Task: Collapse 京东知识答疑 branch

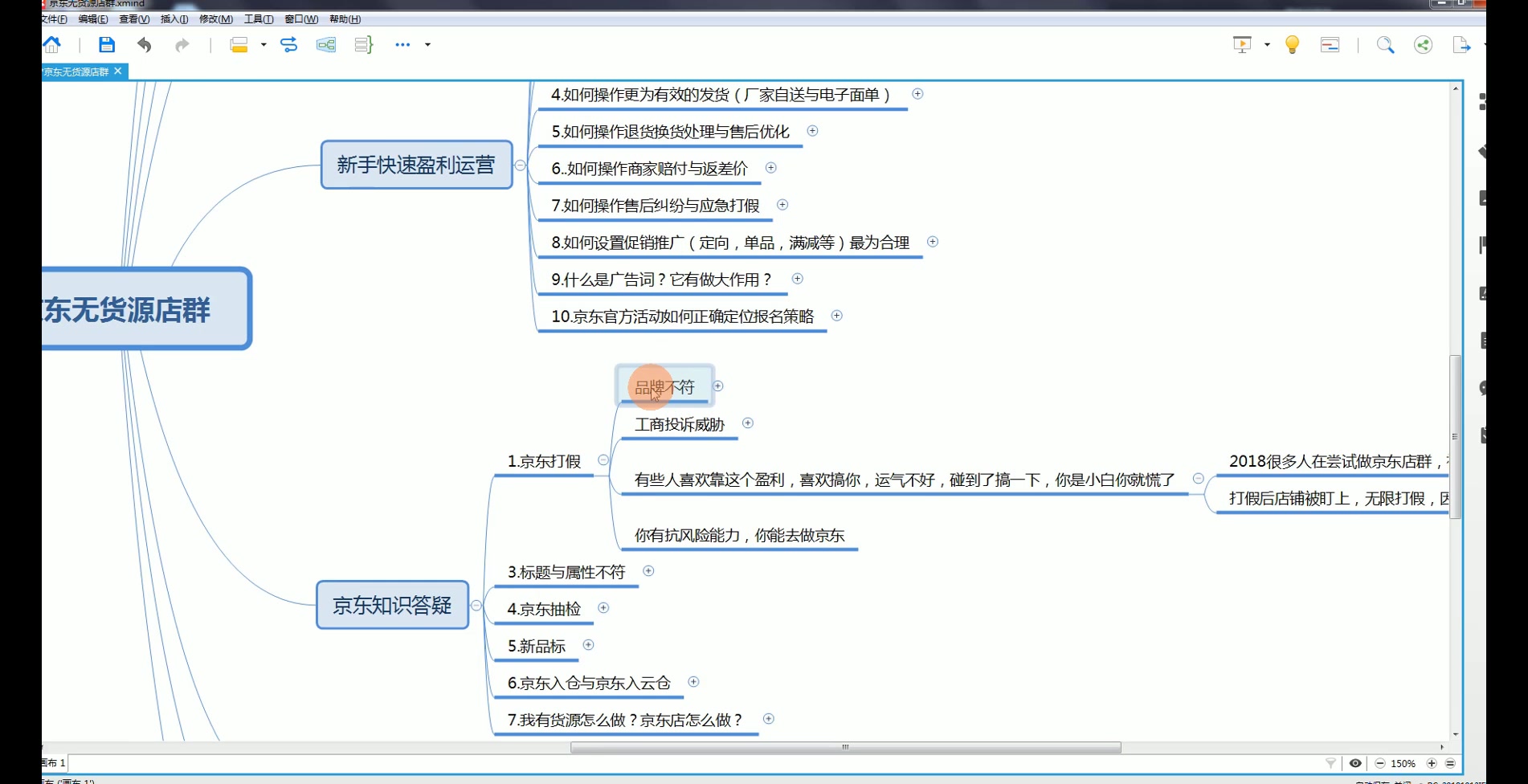Action: click(x=476, y=606)
